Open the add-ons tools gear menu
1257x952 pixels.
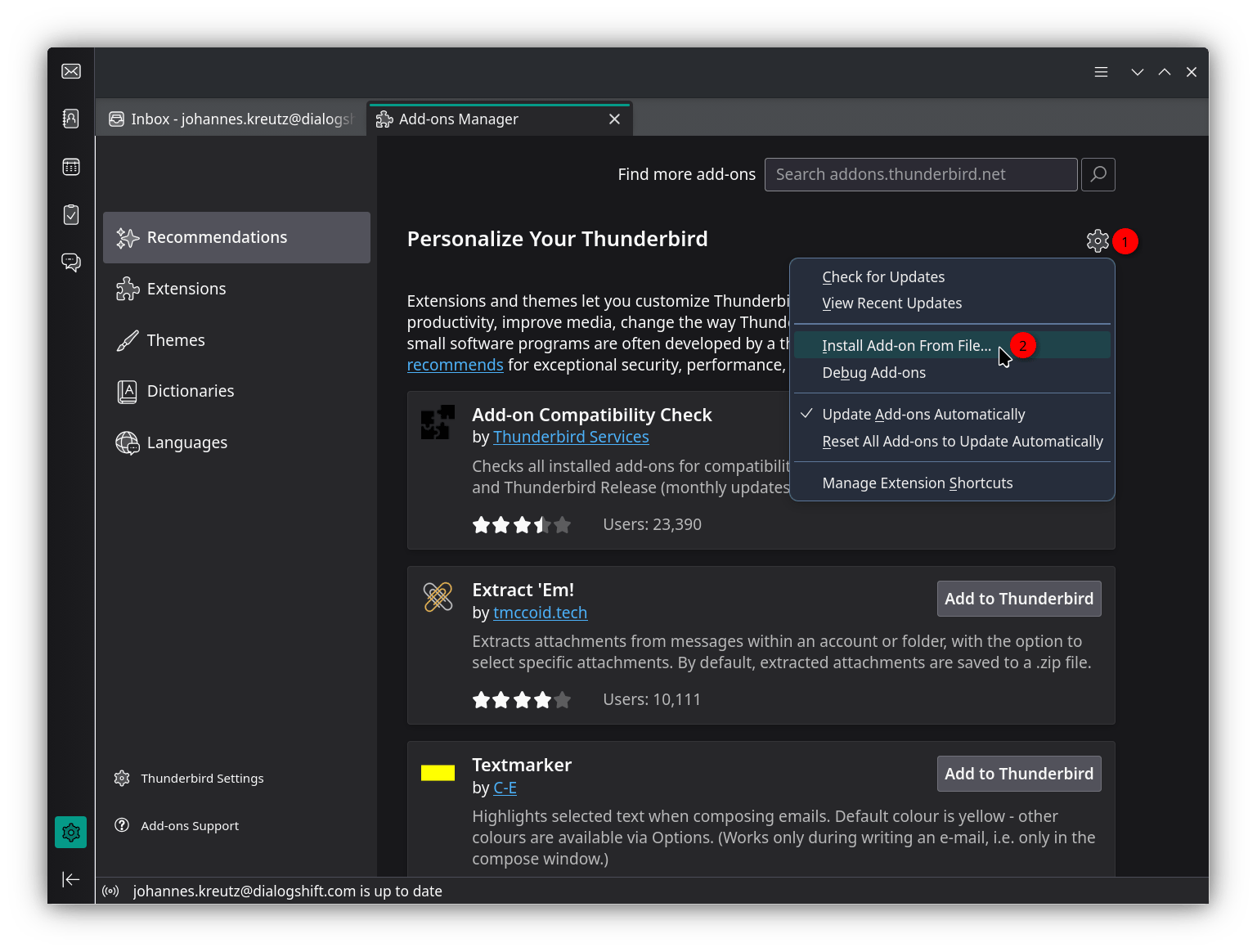(x=1098, y=240)
